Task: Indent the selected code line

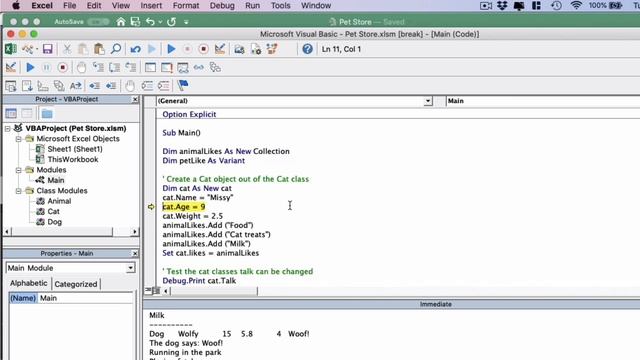Action: [x=95, y=86]
